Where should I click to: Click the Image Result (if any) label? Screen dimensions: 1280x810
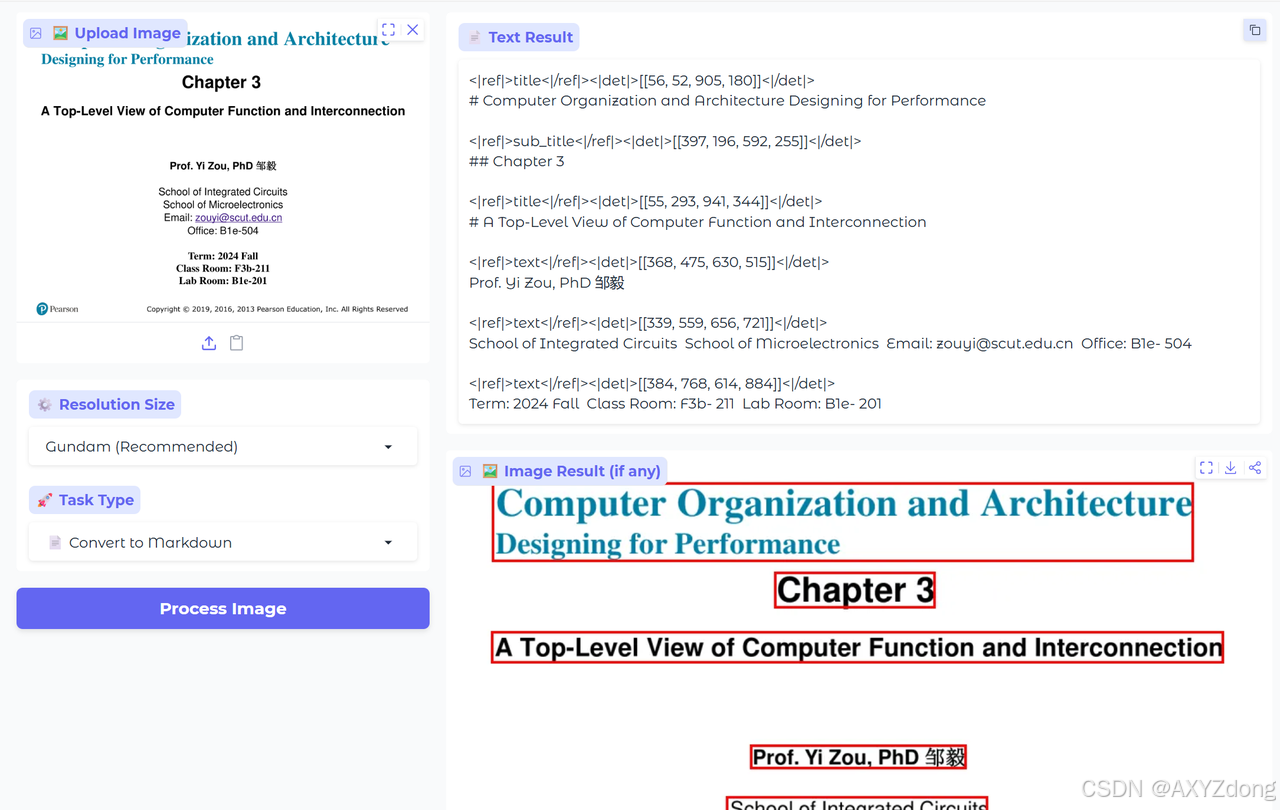[560, 471]
